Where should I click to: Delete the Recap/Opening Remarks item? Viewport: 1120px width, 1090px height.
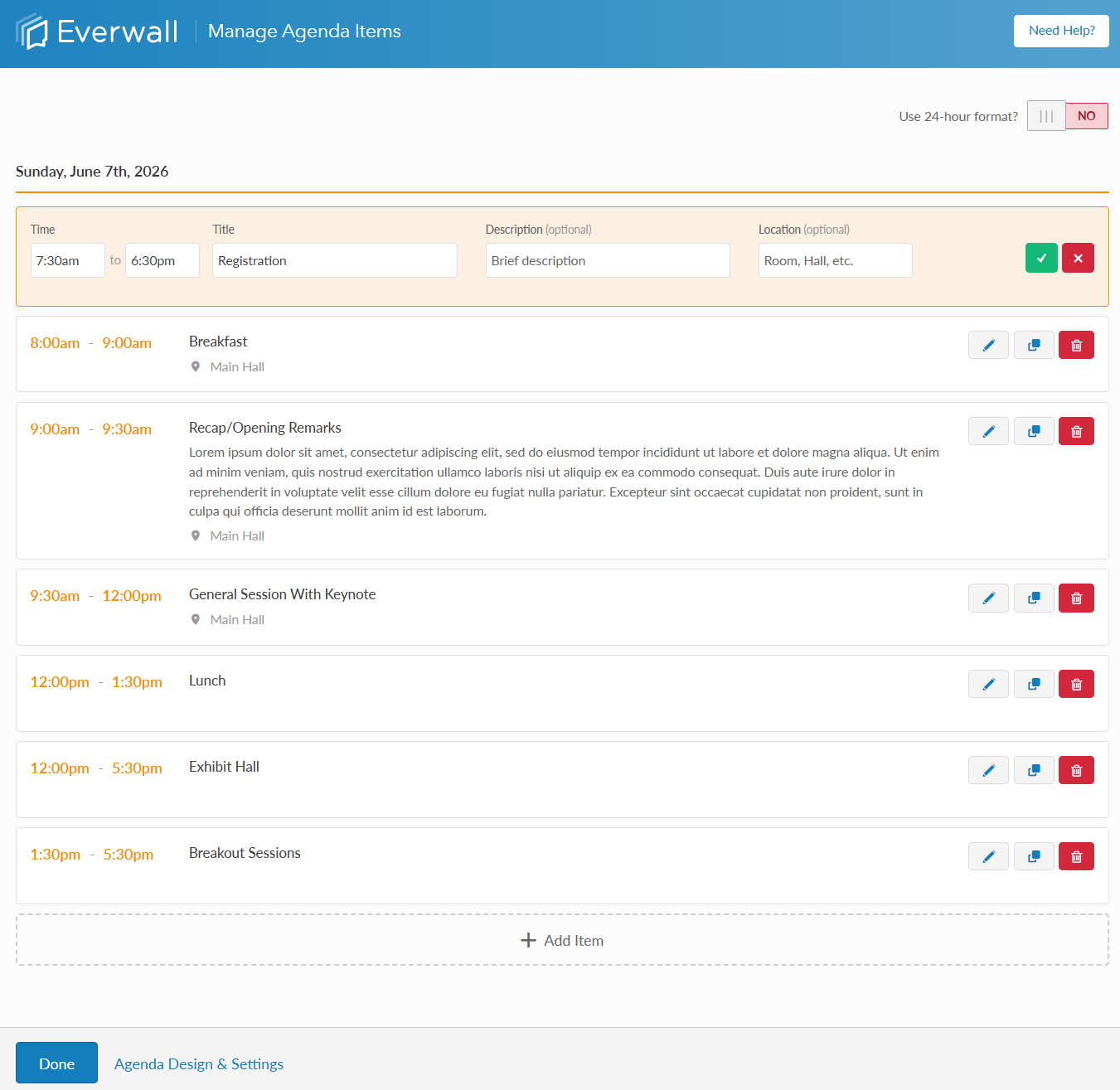click(1076, 430)
